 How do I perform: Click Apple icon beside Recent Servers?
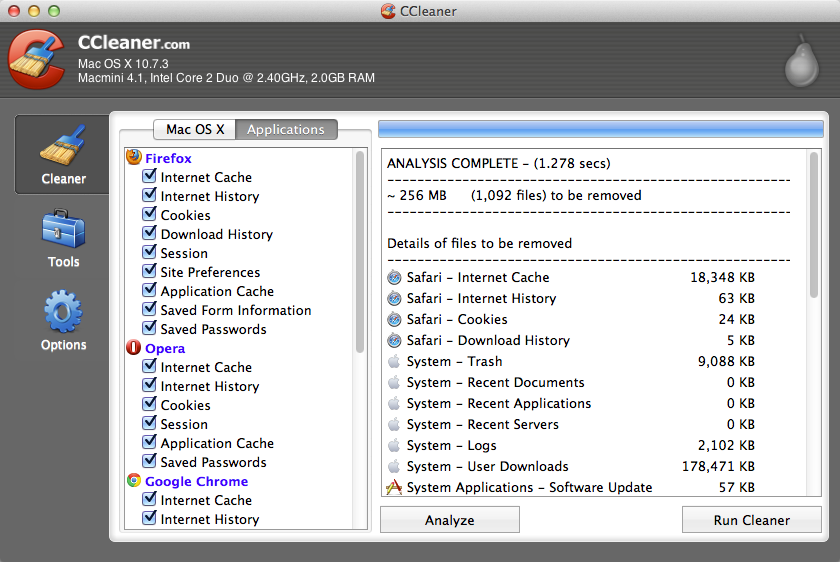394,424
